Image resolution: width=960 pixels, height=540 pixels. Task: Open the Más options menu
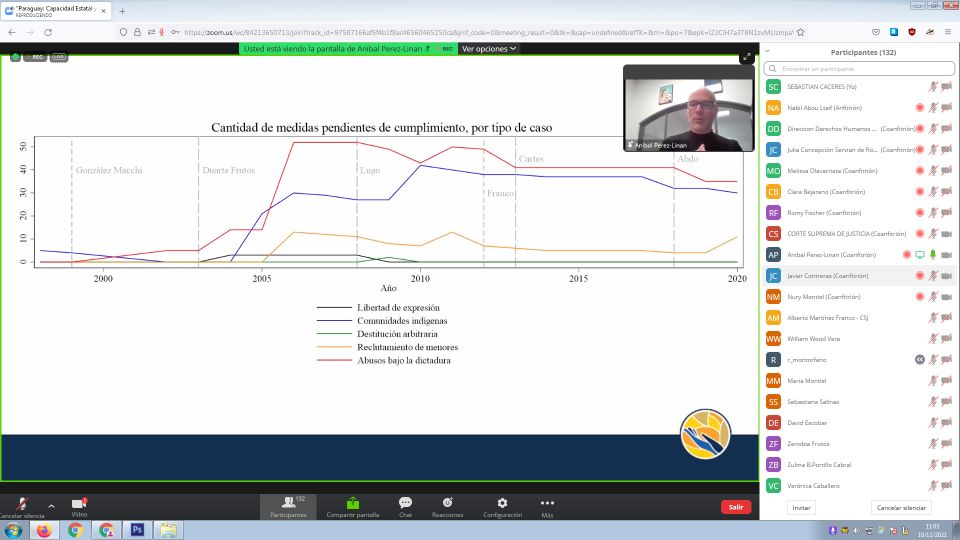coord(547,507)
